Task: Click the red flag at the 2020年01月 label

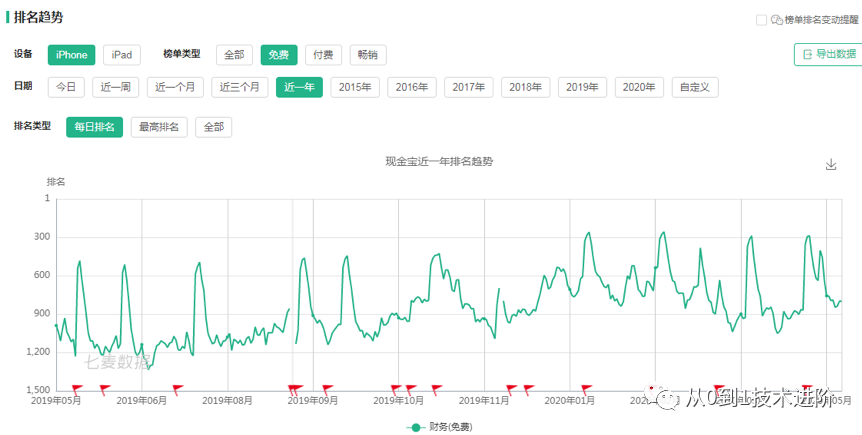Action: [x=586, y=390]
